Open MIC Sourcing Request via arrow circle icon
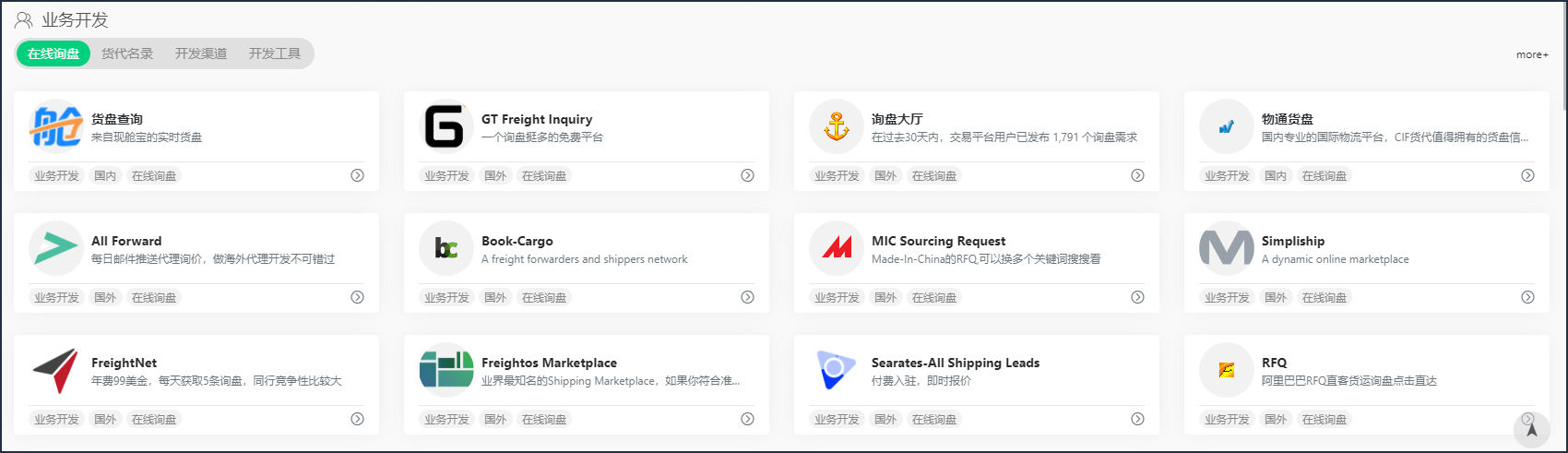 [1137, 297]
